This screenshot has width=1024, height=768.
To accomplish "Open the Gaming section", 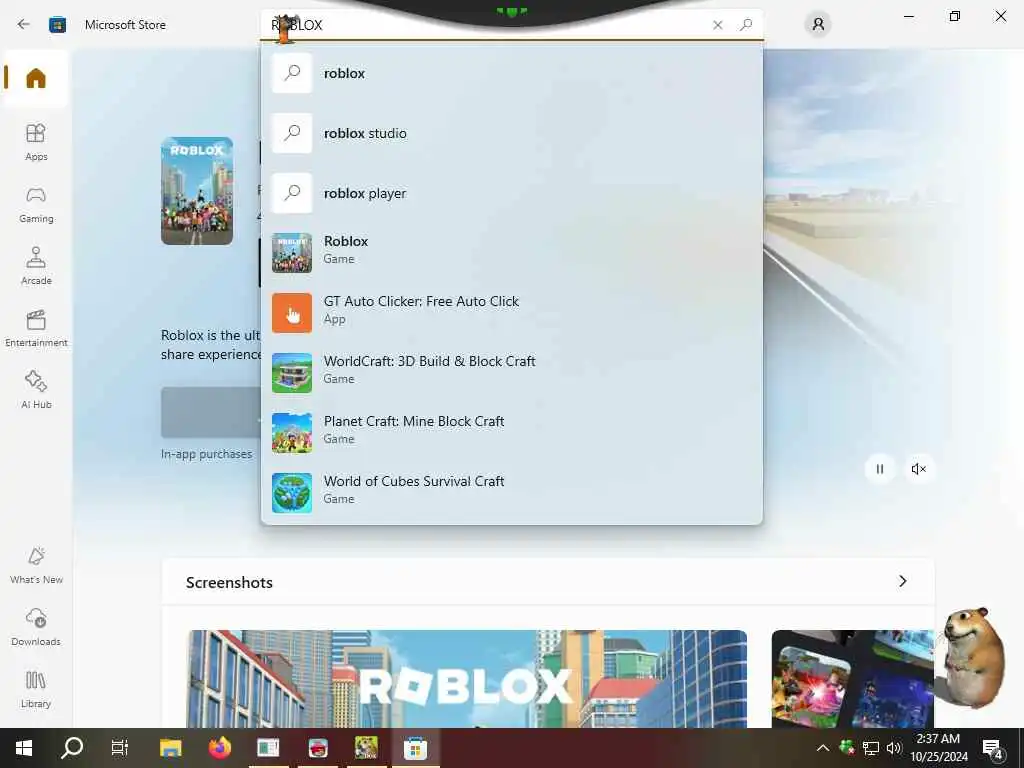I will click(x=36, y=204).
